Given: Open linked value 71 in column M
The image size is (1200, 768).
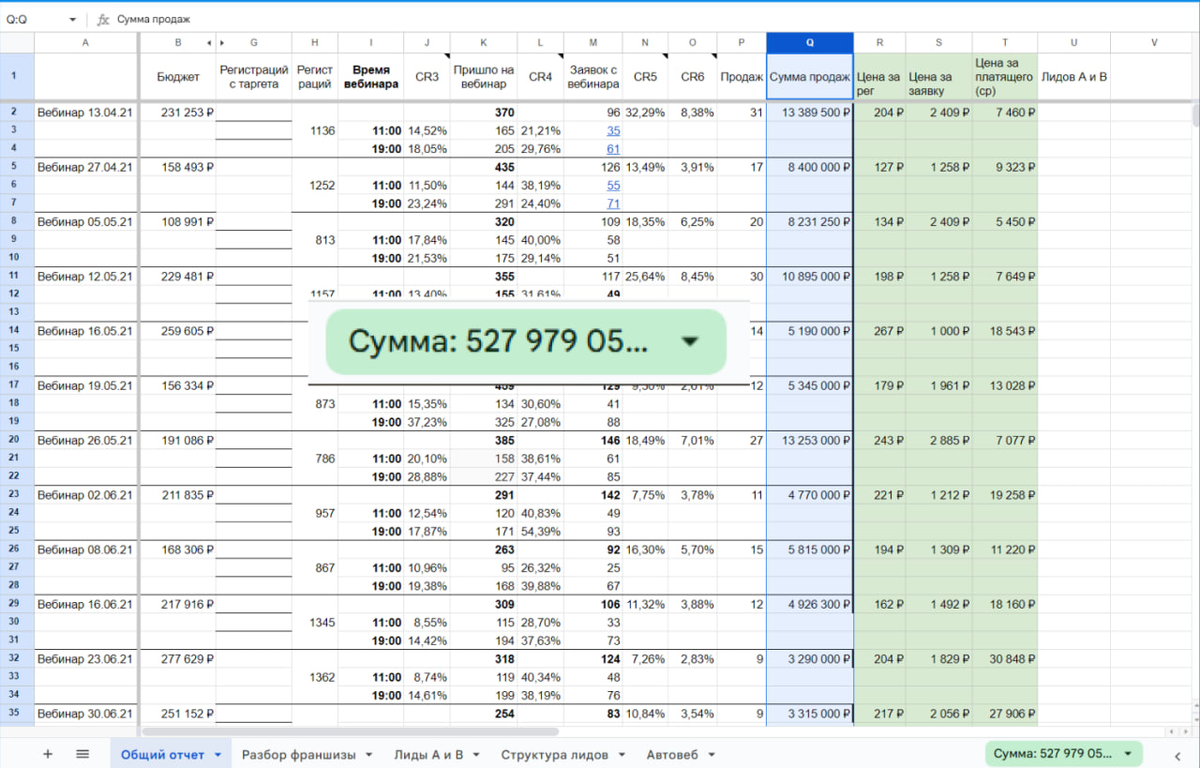Looking at the screenshot, I should [x=613, y=203].
